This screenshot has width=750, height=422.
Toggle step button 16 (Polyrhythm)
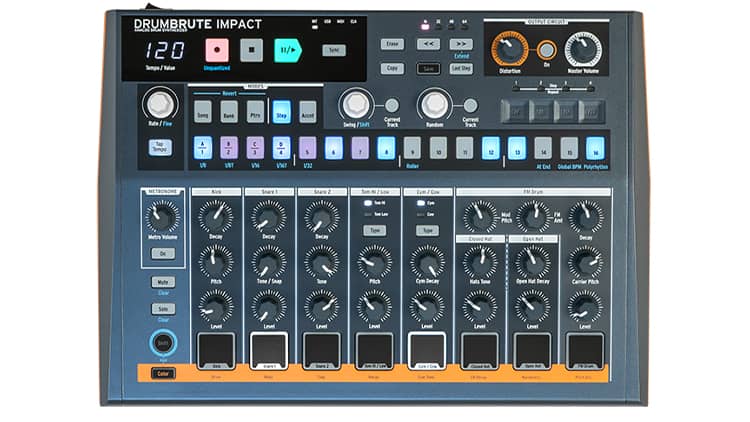click(x=596, y=148)
